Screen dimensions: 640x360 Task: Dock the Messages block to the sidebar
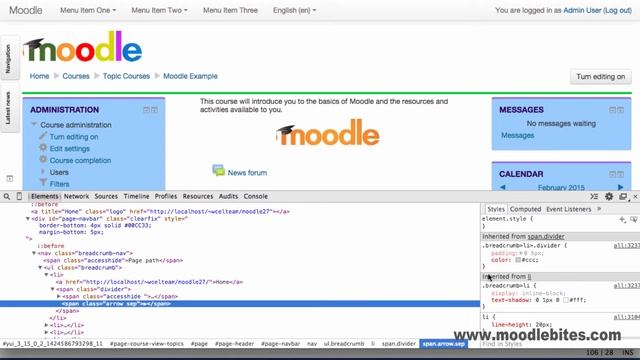point(620,110)
